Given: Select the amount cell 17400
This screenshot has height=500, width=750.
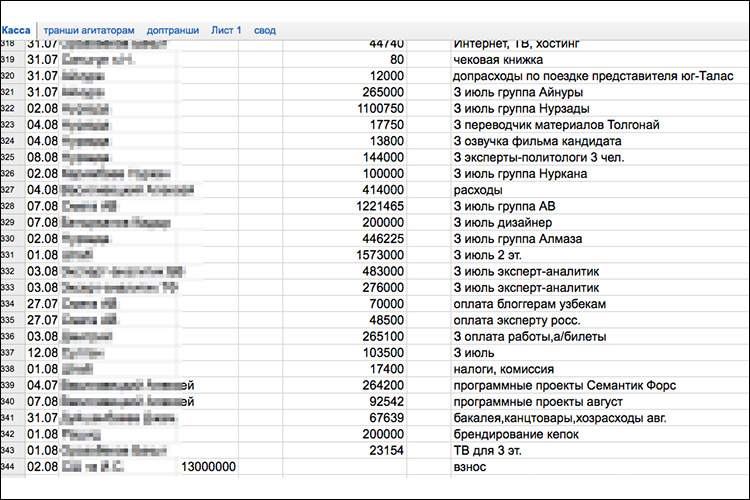Looking at the screenshot, I should [344, 369].
